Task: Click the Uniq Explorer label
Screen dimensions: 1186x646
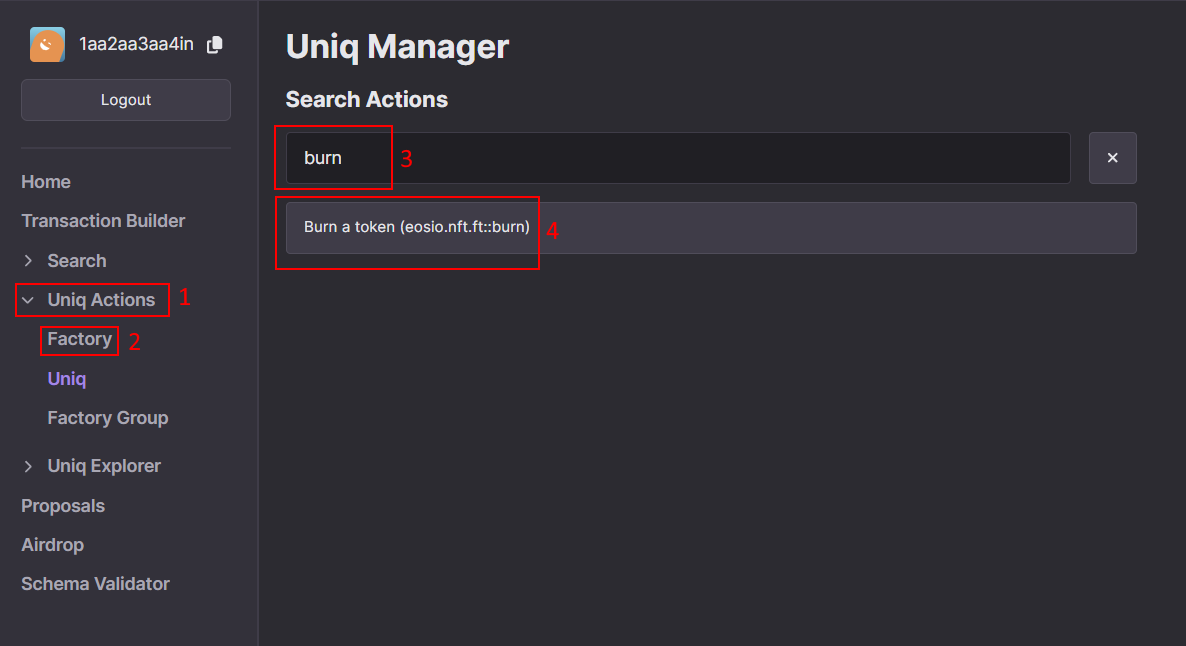Action: coord(104,467)
